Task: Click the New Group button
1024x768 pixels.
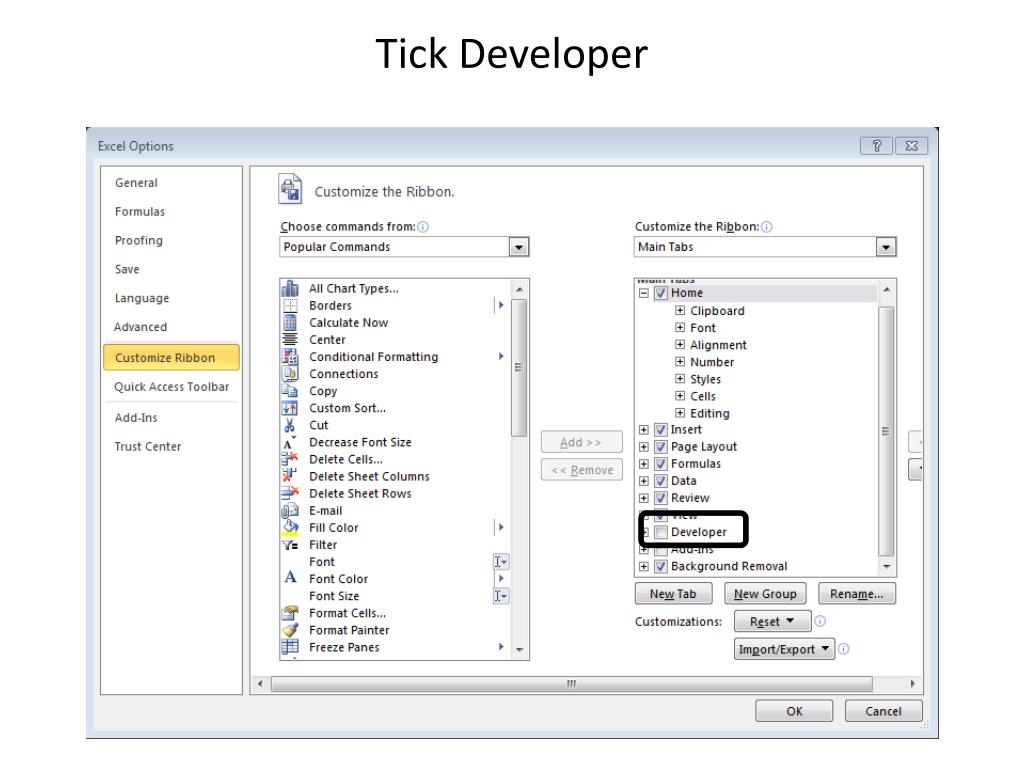Action: pos(765,594)
